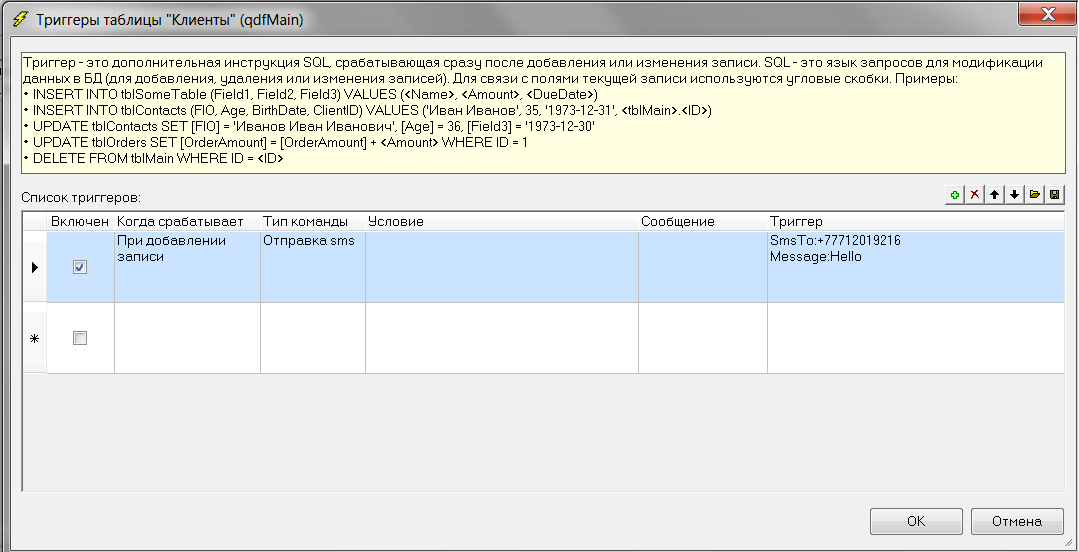Open the 'При добавлении записи' cell dropdown

(187, 267)
